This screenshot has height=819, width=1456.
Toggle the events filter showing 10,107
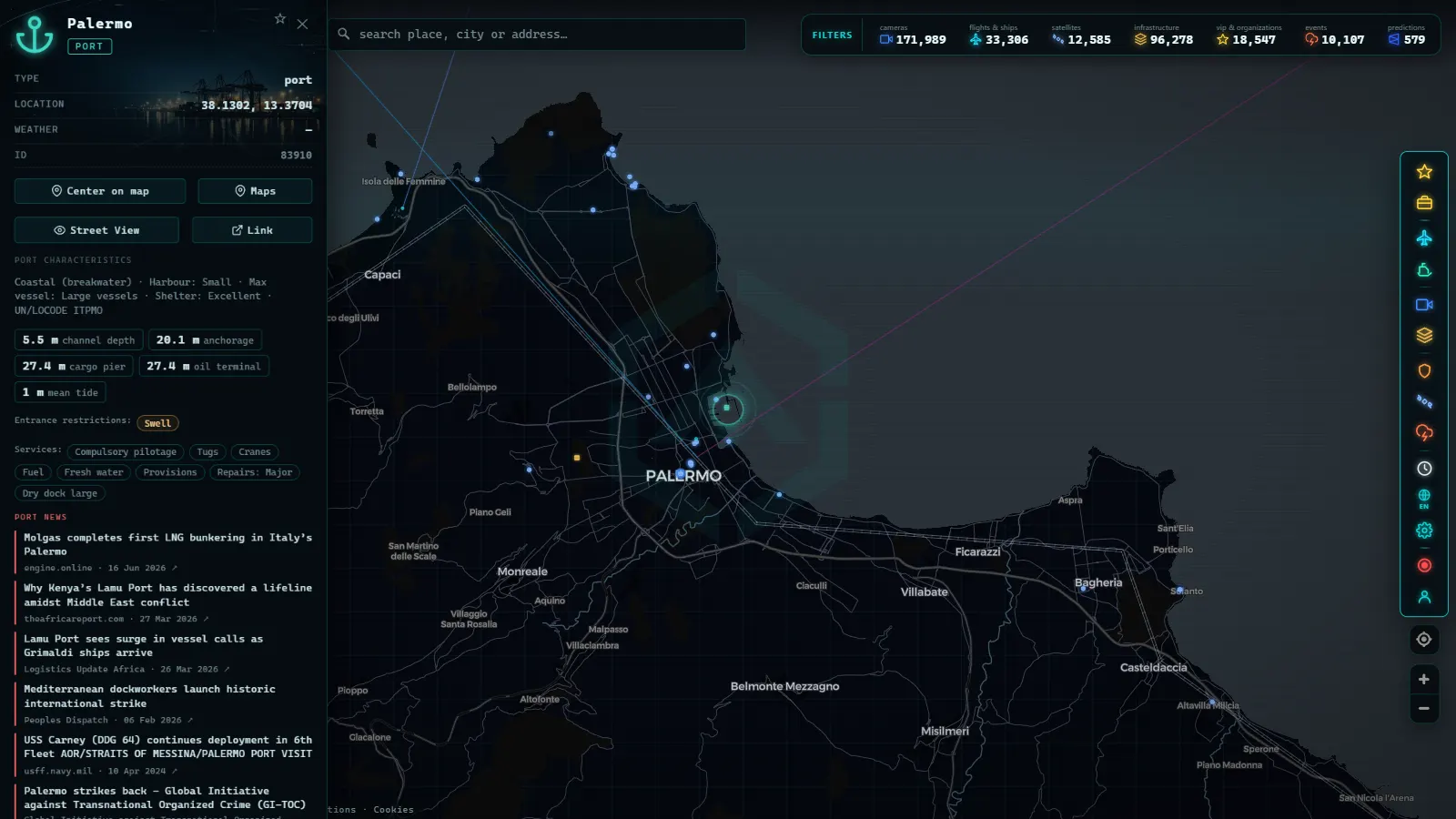[x=1334, y=35]
